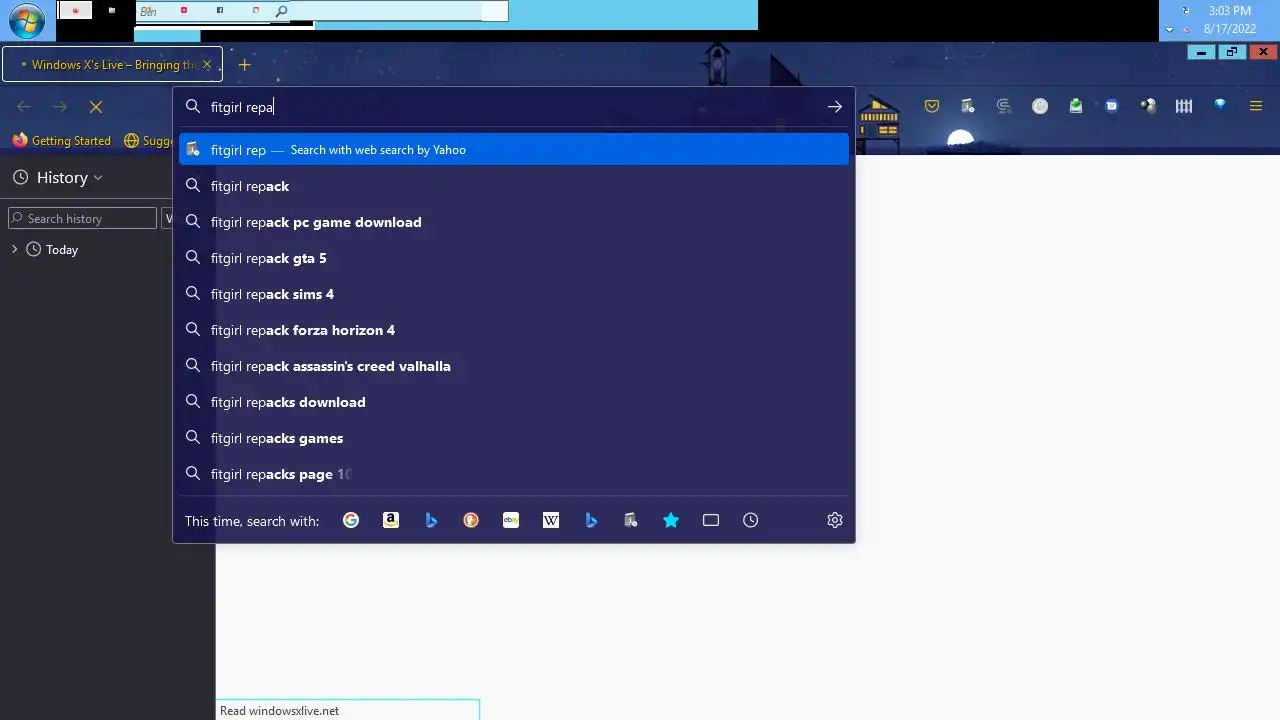The height and width of the screenshot is (720, 1280).
Task: Choose 'fitgirl repack sims 4' suggestion
Action: [x=514, y=294]
